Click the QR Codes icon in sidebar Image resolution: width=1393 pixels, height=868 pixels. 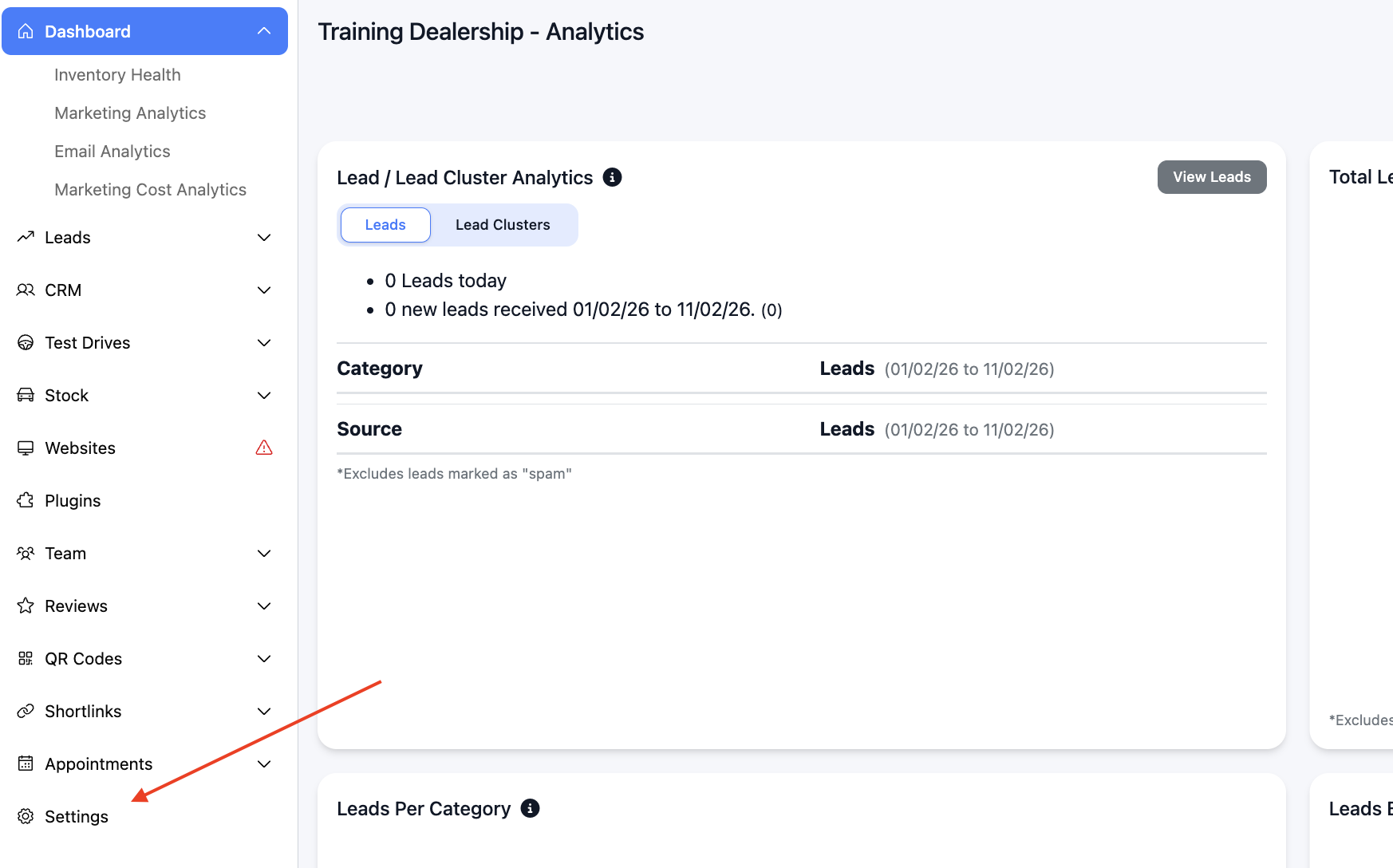coord(26,658)
